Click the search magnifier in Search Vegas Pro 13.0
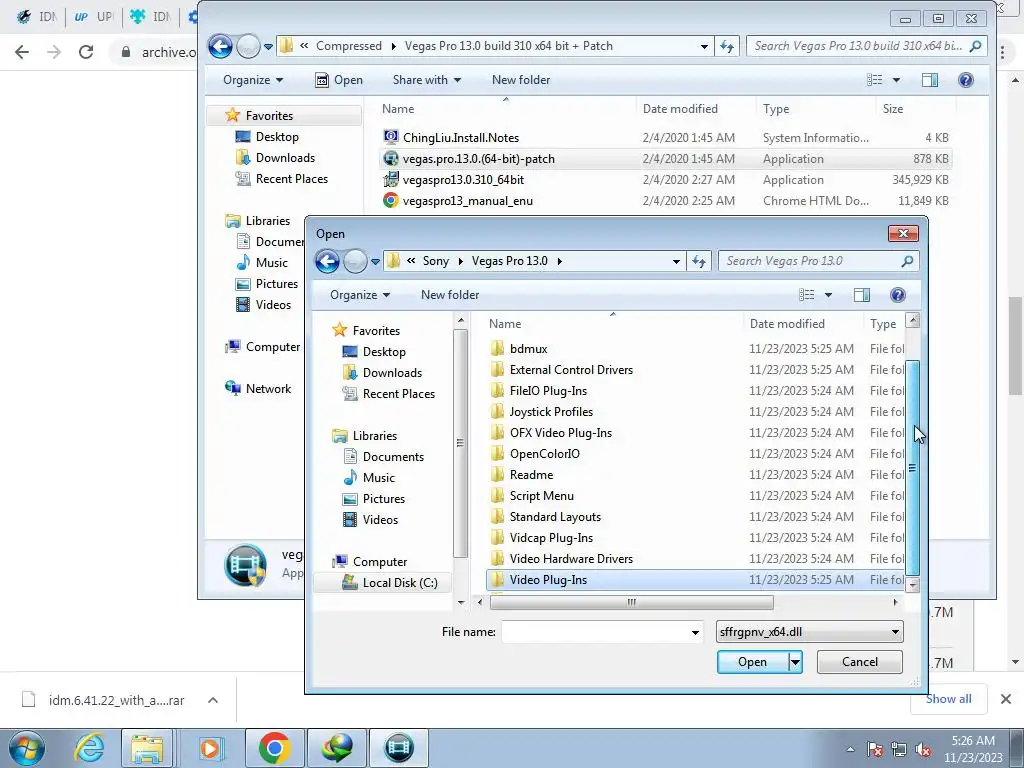 (x=907, y=261)
